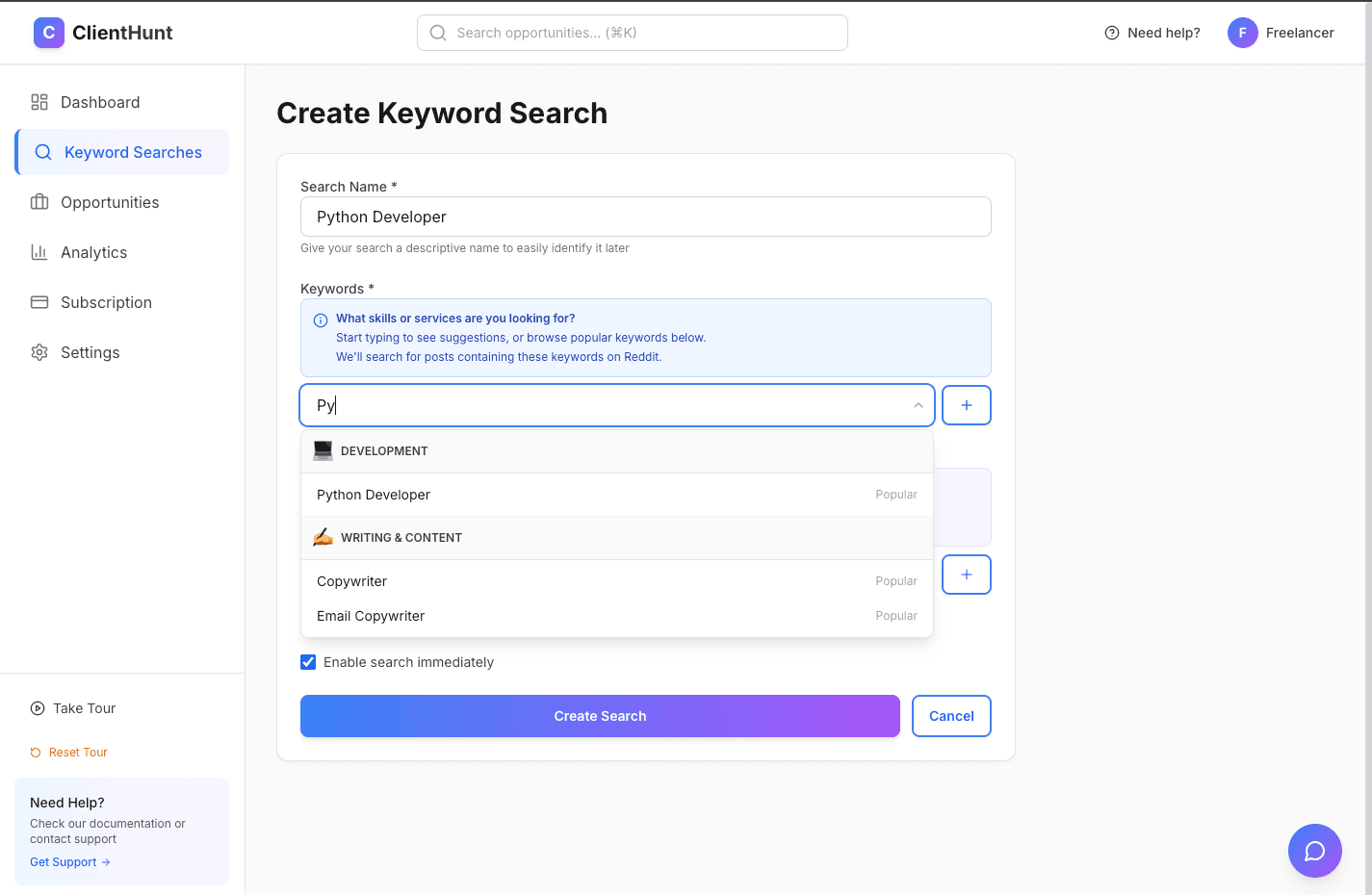Open the Dashboard from the sidebar

click(100, 102)
